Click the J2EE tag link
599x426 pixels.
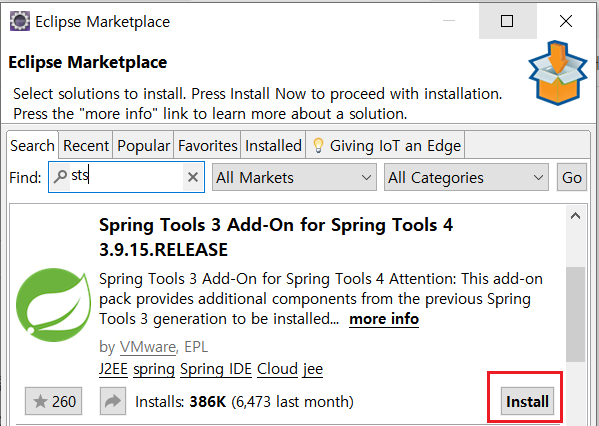(113, 369)
